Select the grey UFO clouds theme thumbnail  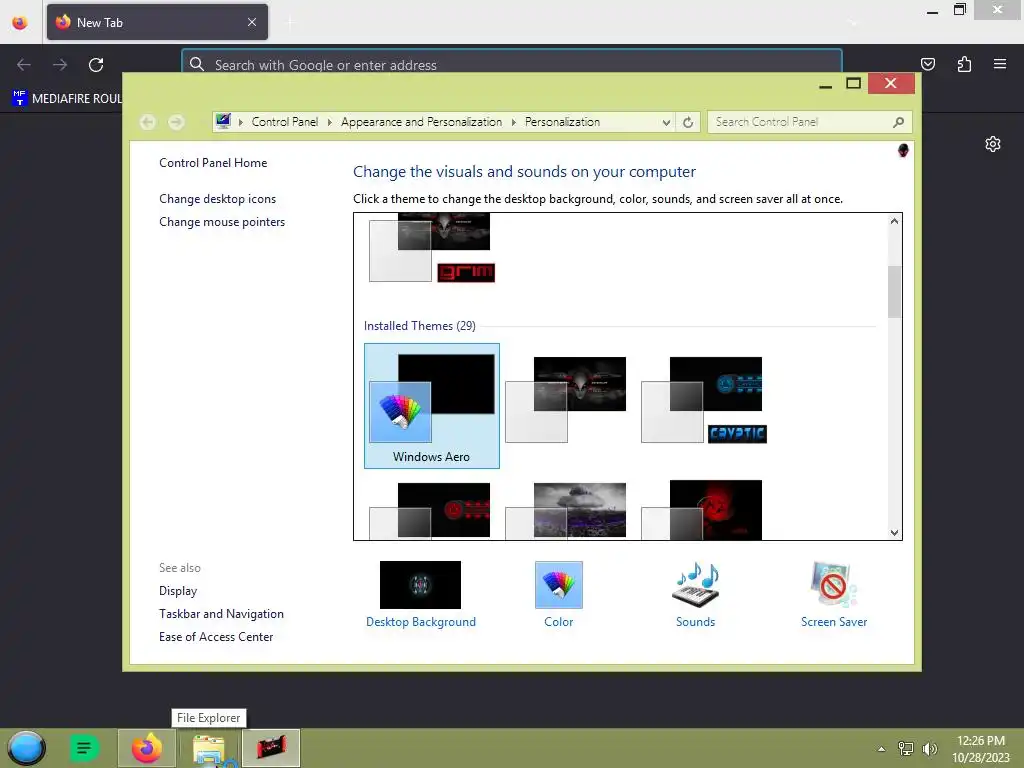566,511
